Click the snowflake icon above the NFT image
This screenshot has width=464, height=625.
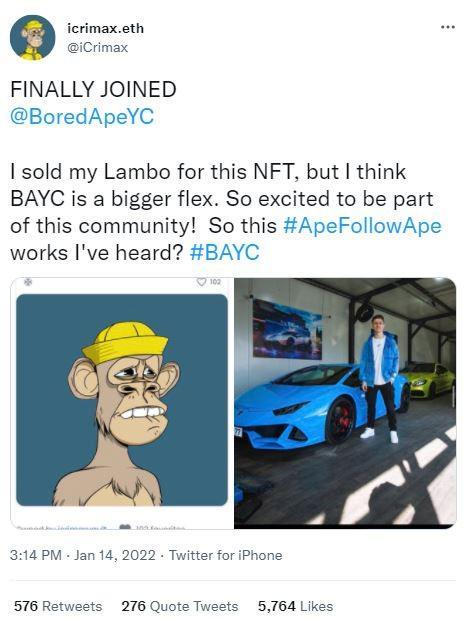point(28,282)
